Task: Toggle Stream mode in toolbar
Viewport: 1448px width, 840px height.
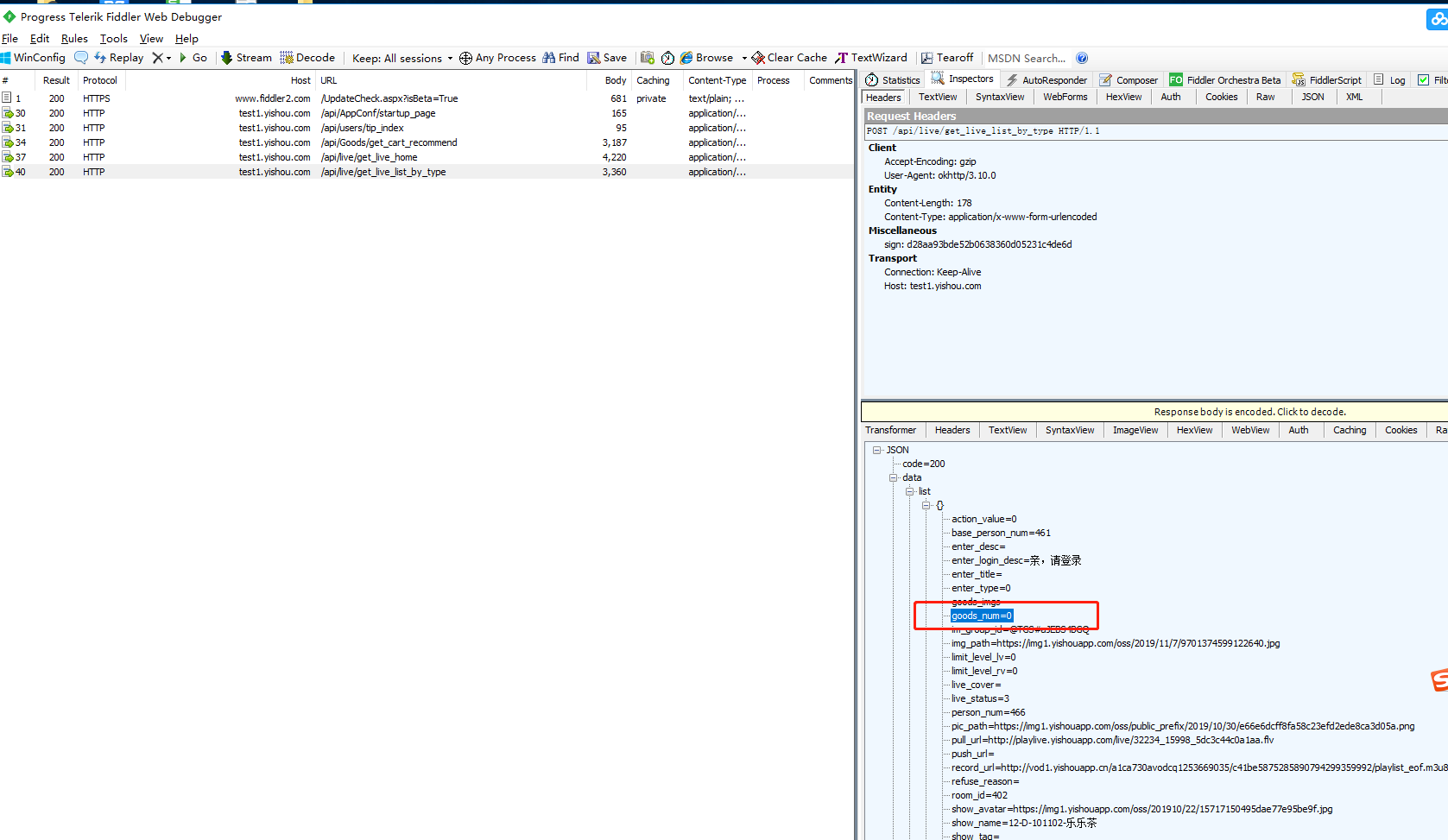Action: [247, 58]
